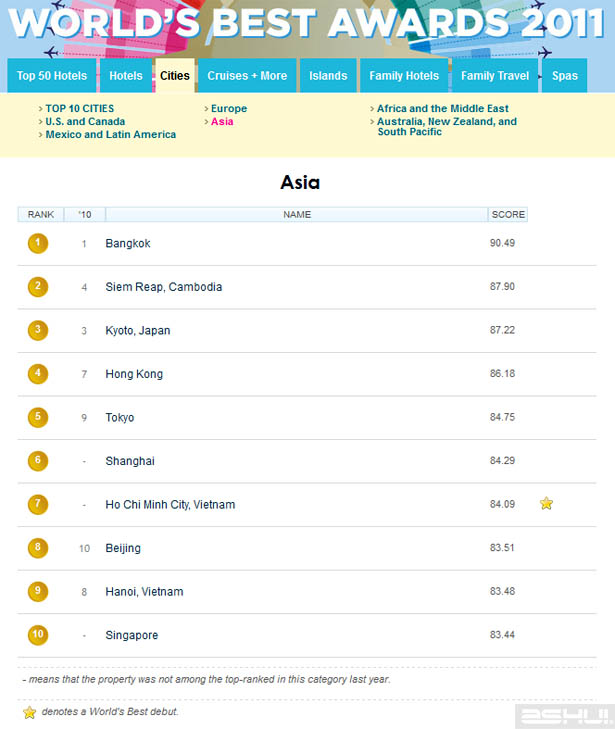Switch to the Cruises + More tab

(247, 76)
